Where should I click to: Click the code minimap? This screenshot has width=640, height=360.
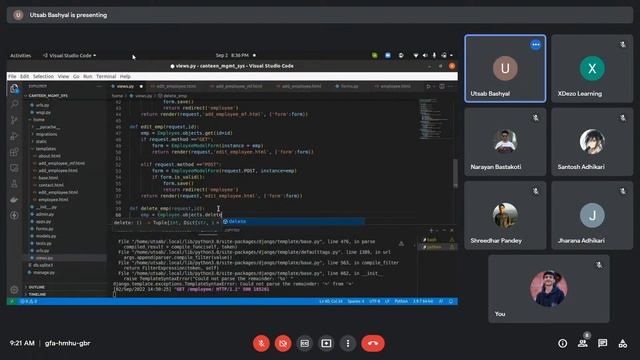point(434,118)
